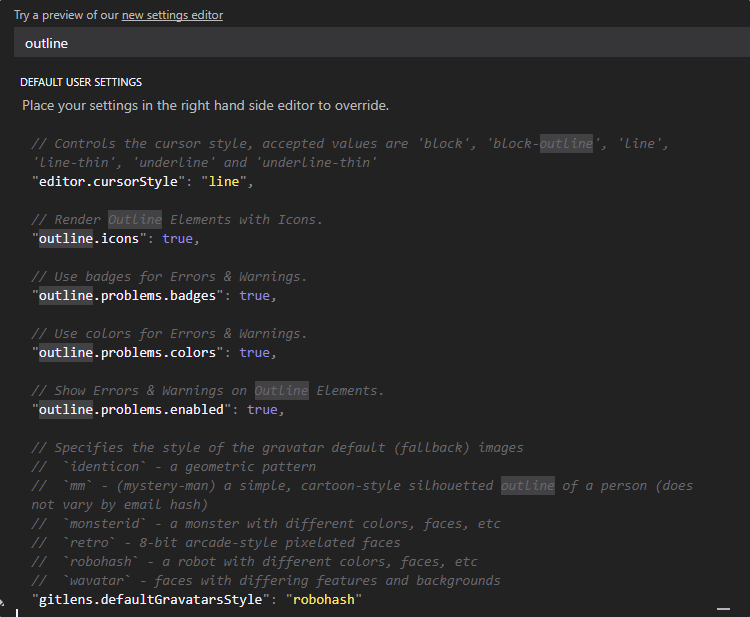Open the new settings editor link

pos(172,15)
